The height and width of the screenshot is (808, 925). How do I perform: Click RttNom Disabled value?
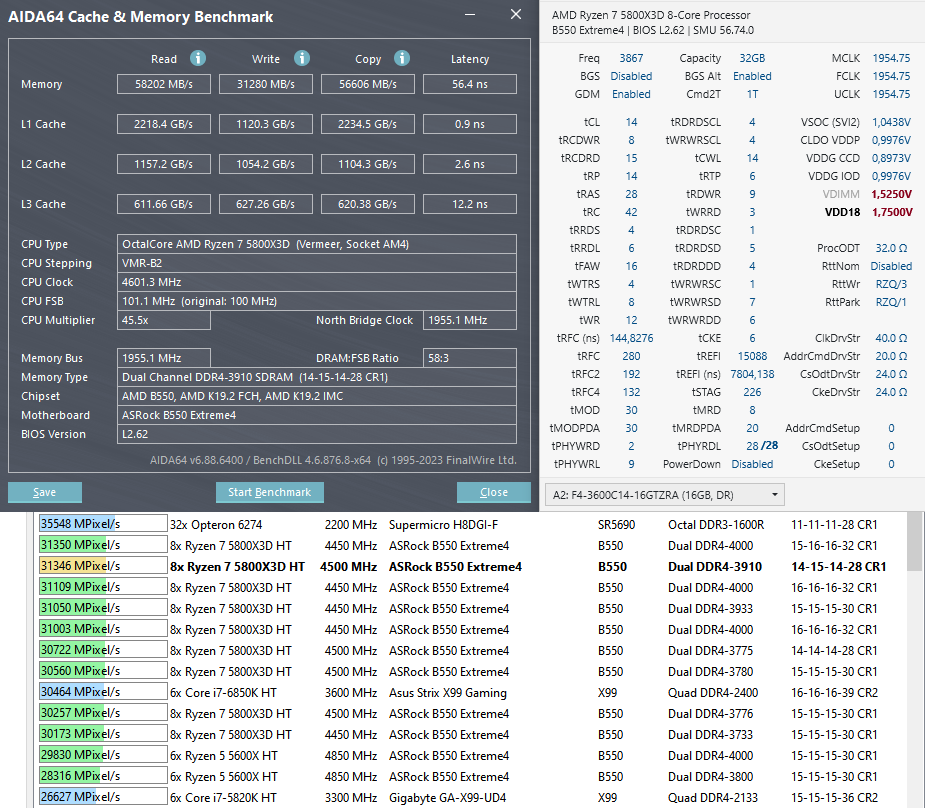point(891,266)
